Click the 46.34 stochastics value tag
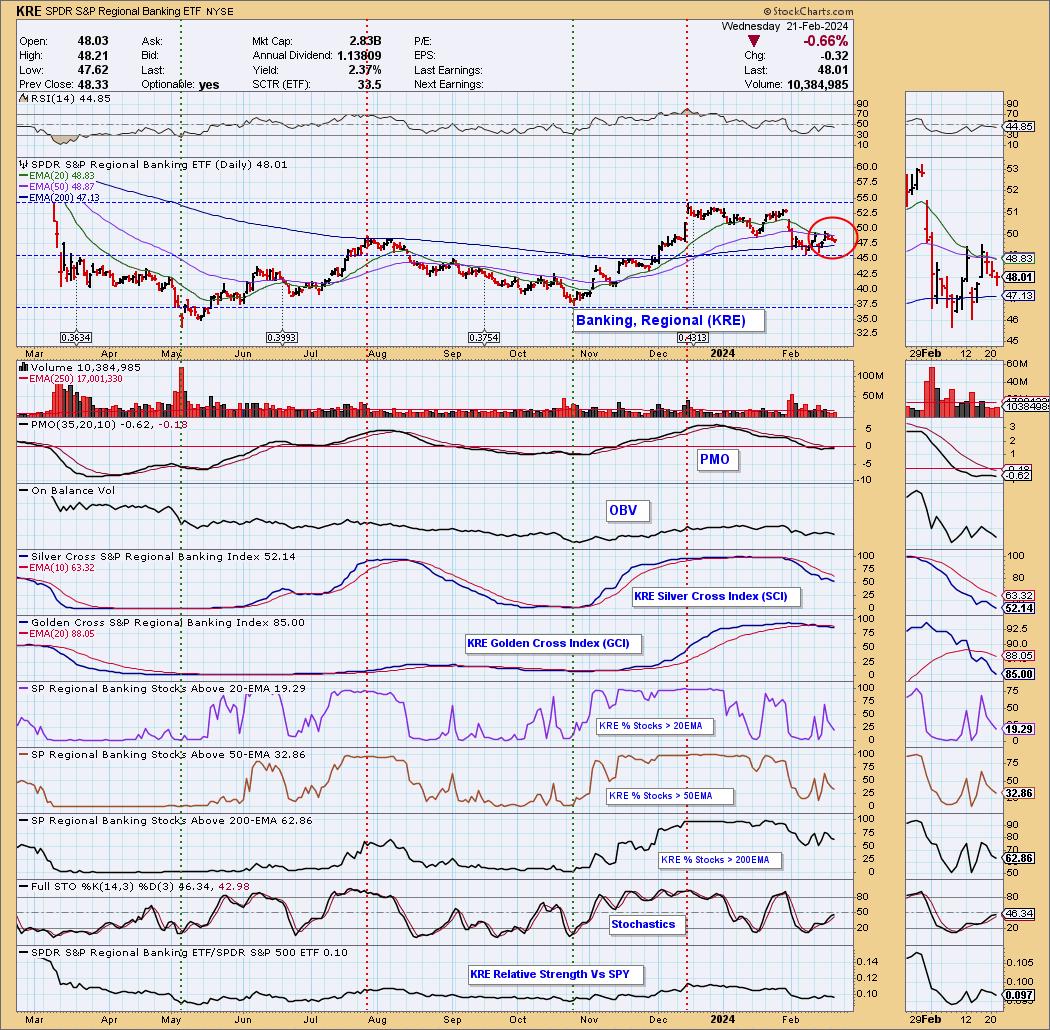 click(x=1019, y=913)
